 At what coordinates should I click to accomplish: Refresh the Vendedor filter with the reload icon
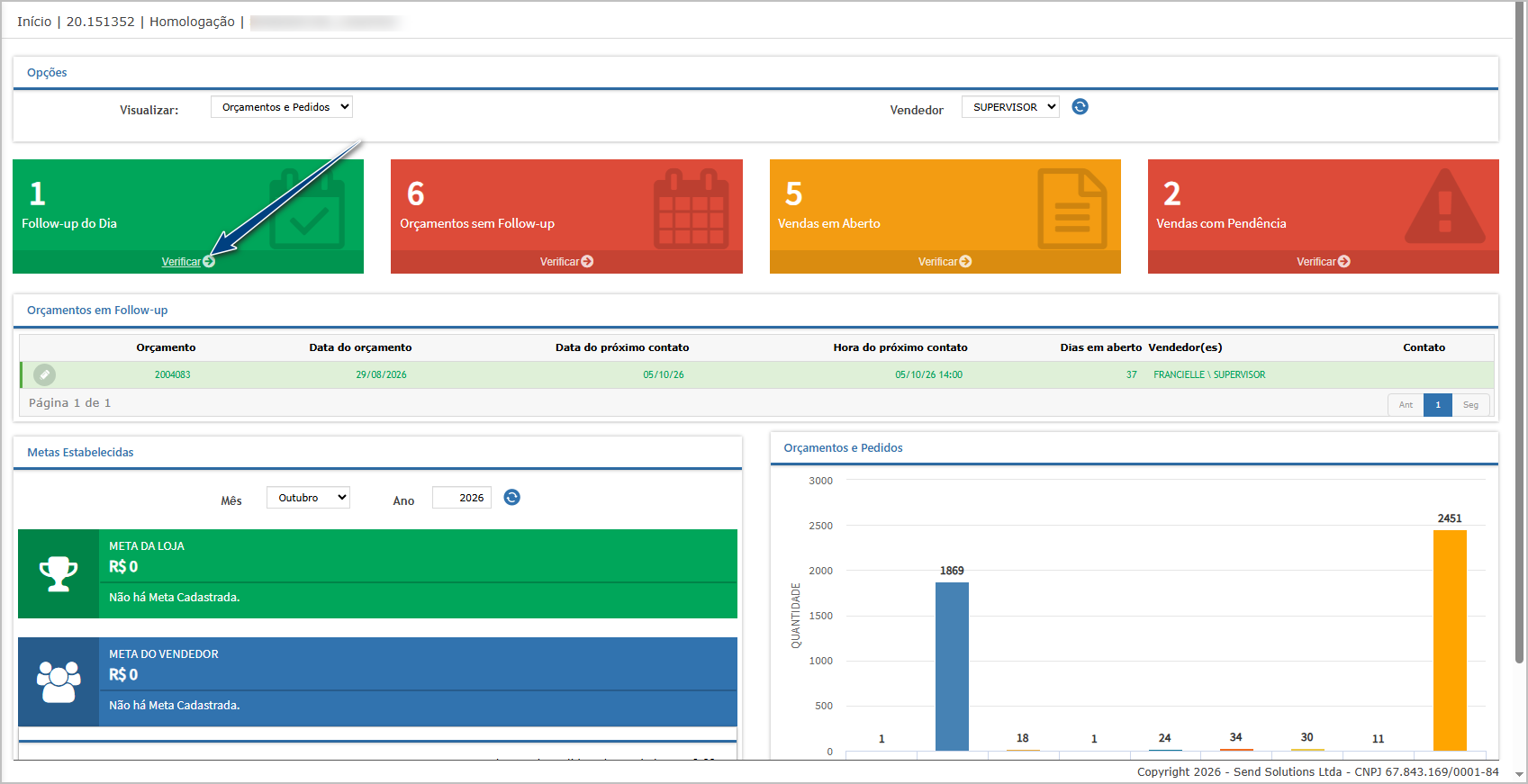point(1080,107)
